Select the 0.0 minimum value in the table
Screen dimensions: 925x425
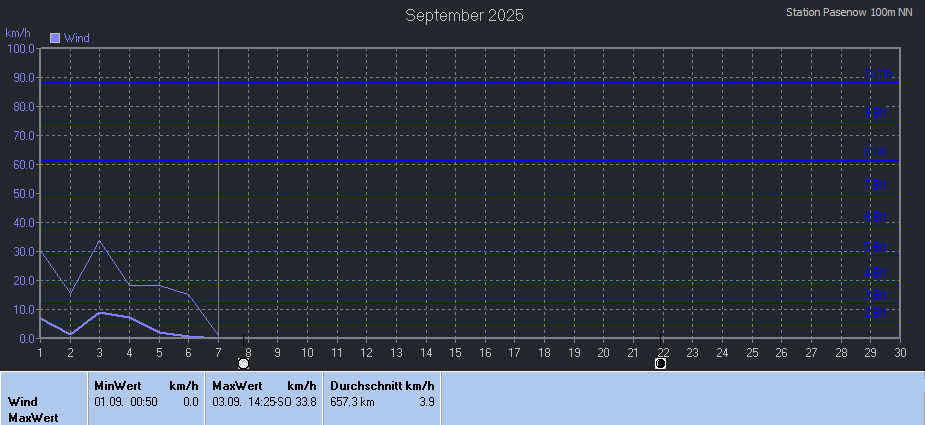(191, 402)
